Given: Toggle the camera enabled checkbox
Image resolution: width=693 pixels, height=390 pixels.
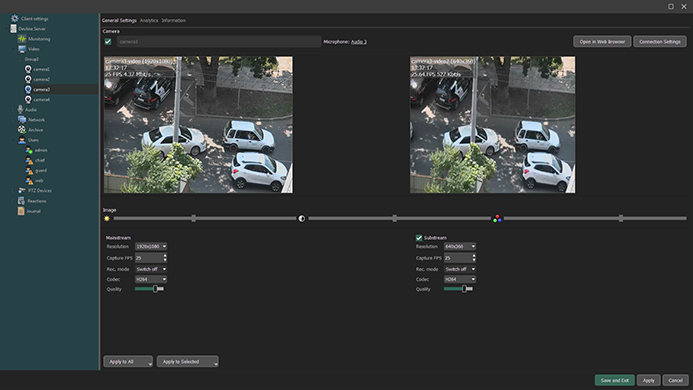Looking at the screenshot, I should click(108, 42).
